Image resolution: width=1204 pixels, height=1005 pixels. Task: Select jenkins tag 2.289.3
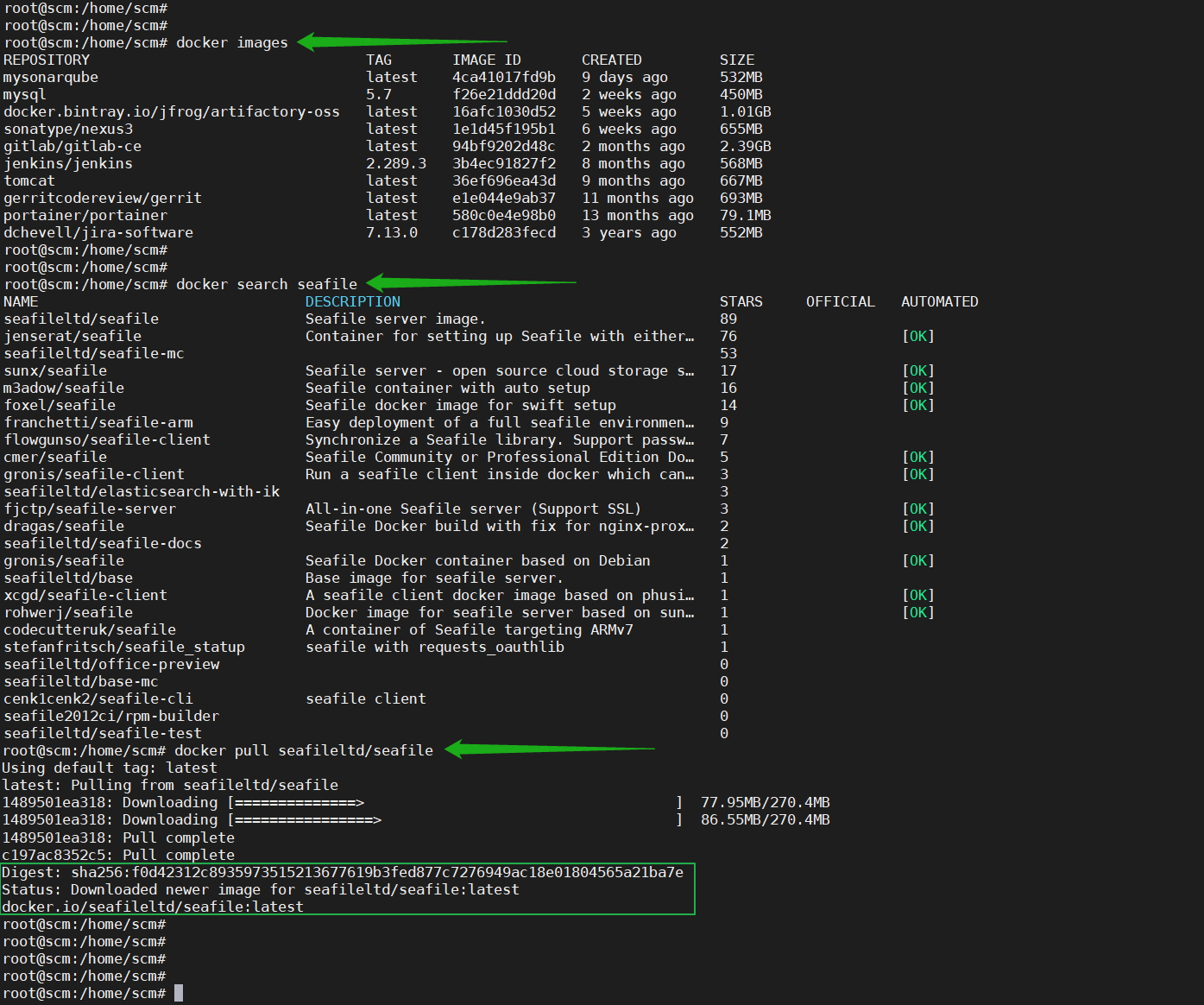pyautogui.click(x=396, y=163)
